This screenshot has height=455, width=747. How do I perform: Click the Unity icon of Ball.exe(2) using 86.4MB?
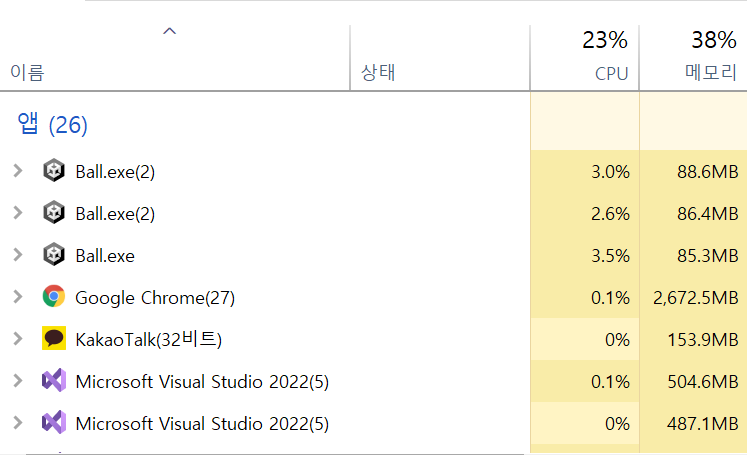click(54, 212)
